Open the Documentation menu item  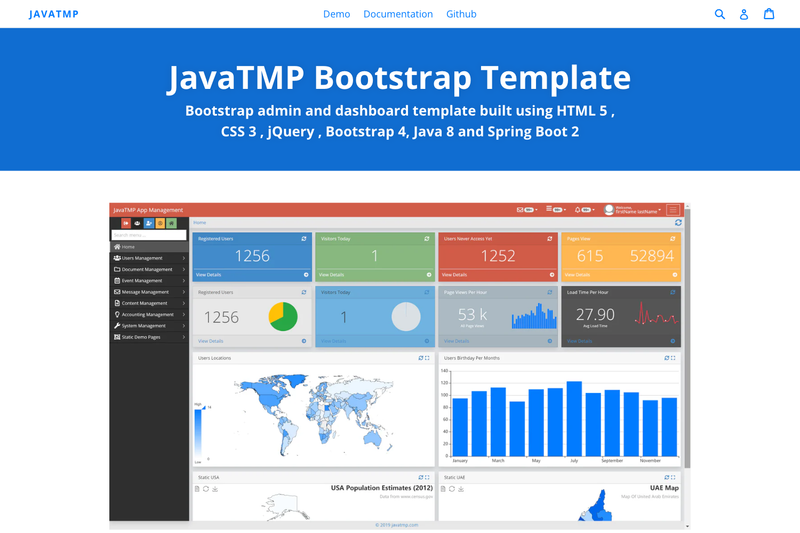[x=398, y=14]
